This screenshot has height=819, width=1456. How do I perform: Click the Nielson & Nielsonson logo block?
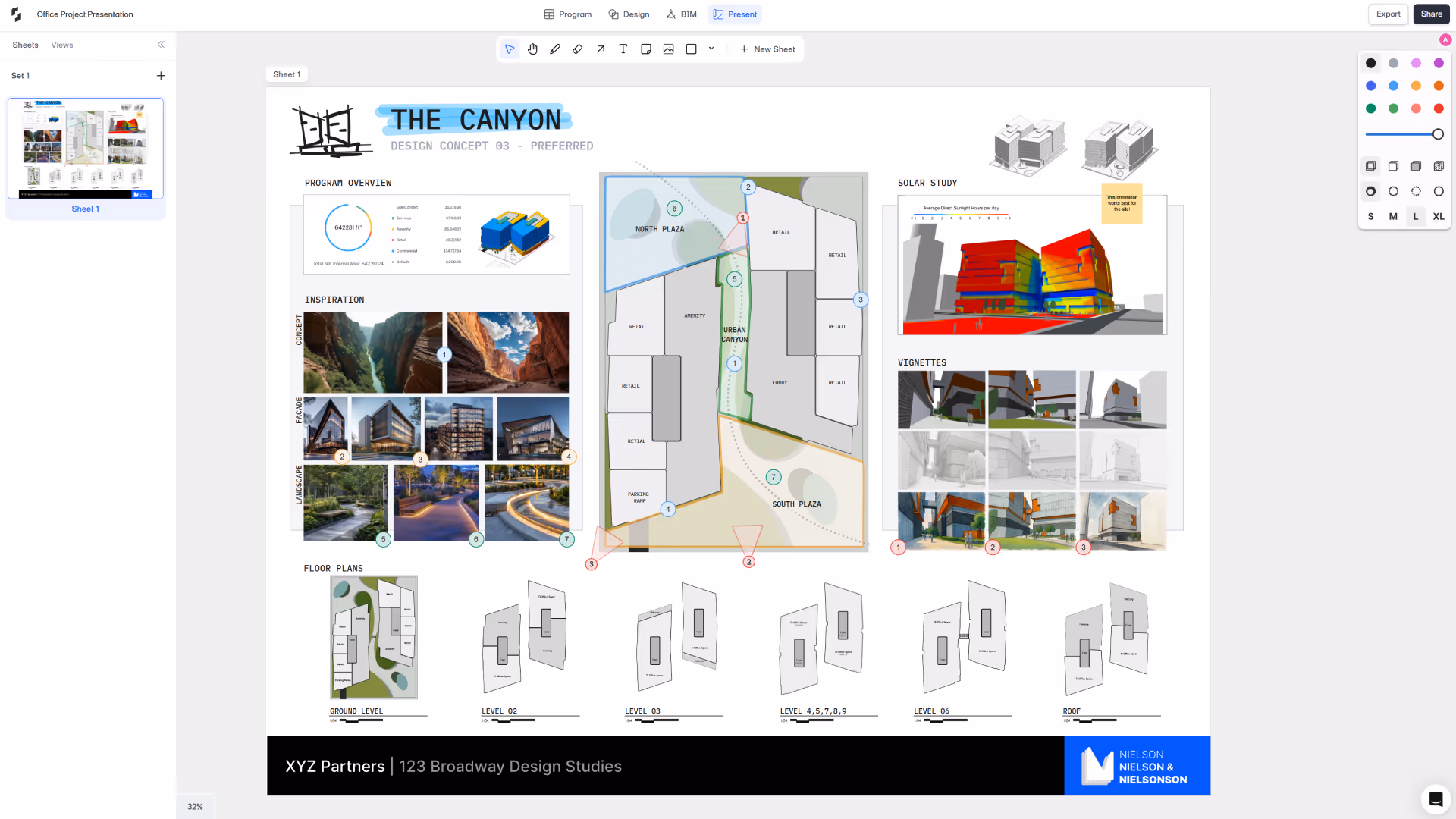(1137, 766)
